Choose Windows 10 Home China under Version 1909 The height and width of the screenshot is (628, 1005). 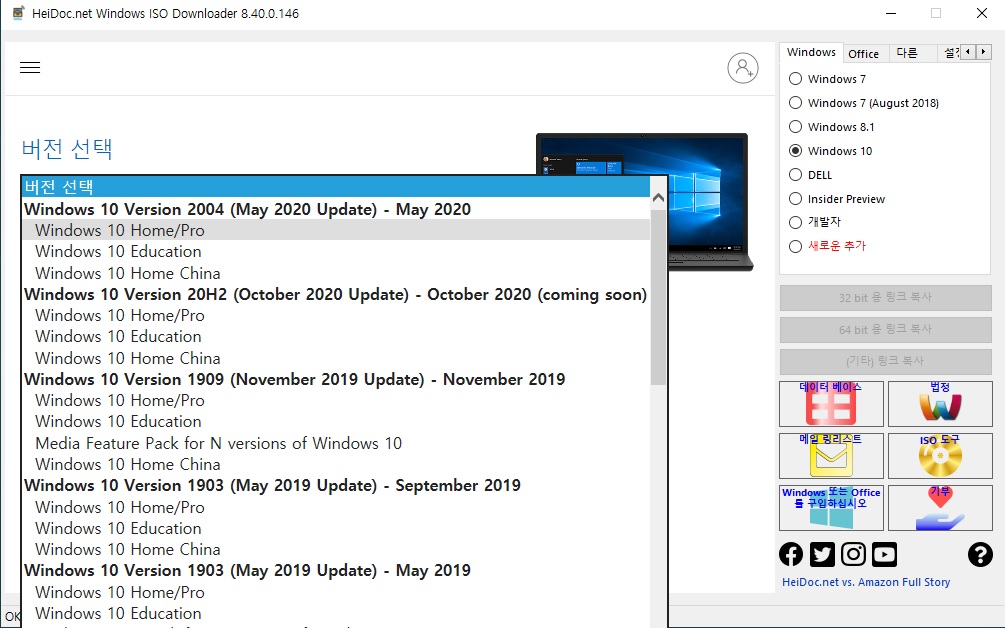point(336,464)
